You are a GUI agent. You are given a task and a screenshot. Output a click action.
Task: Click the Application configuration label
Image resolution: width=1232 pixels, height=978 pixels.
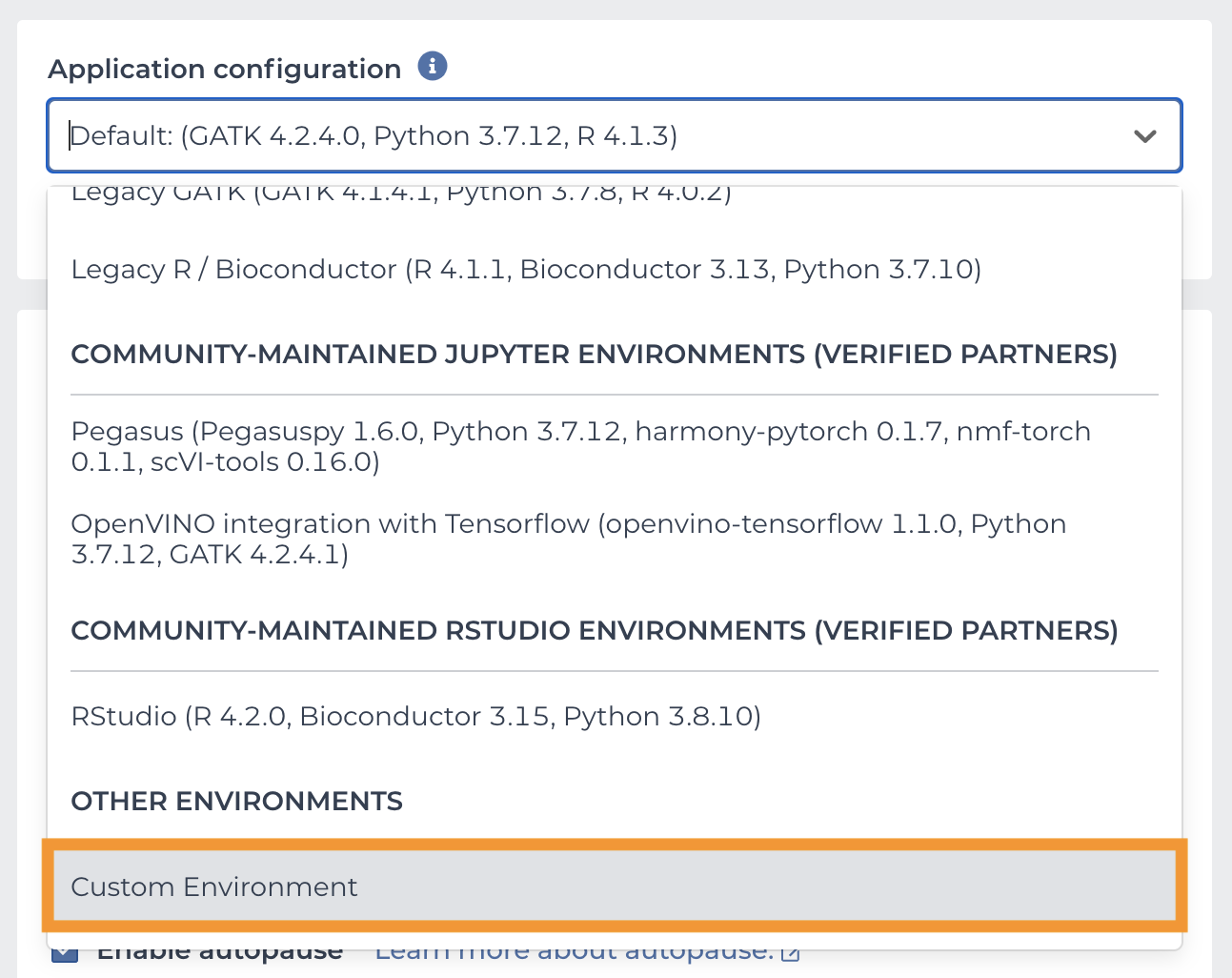[x=225, y=69]
